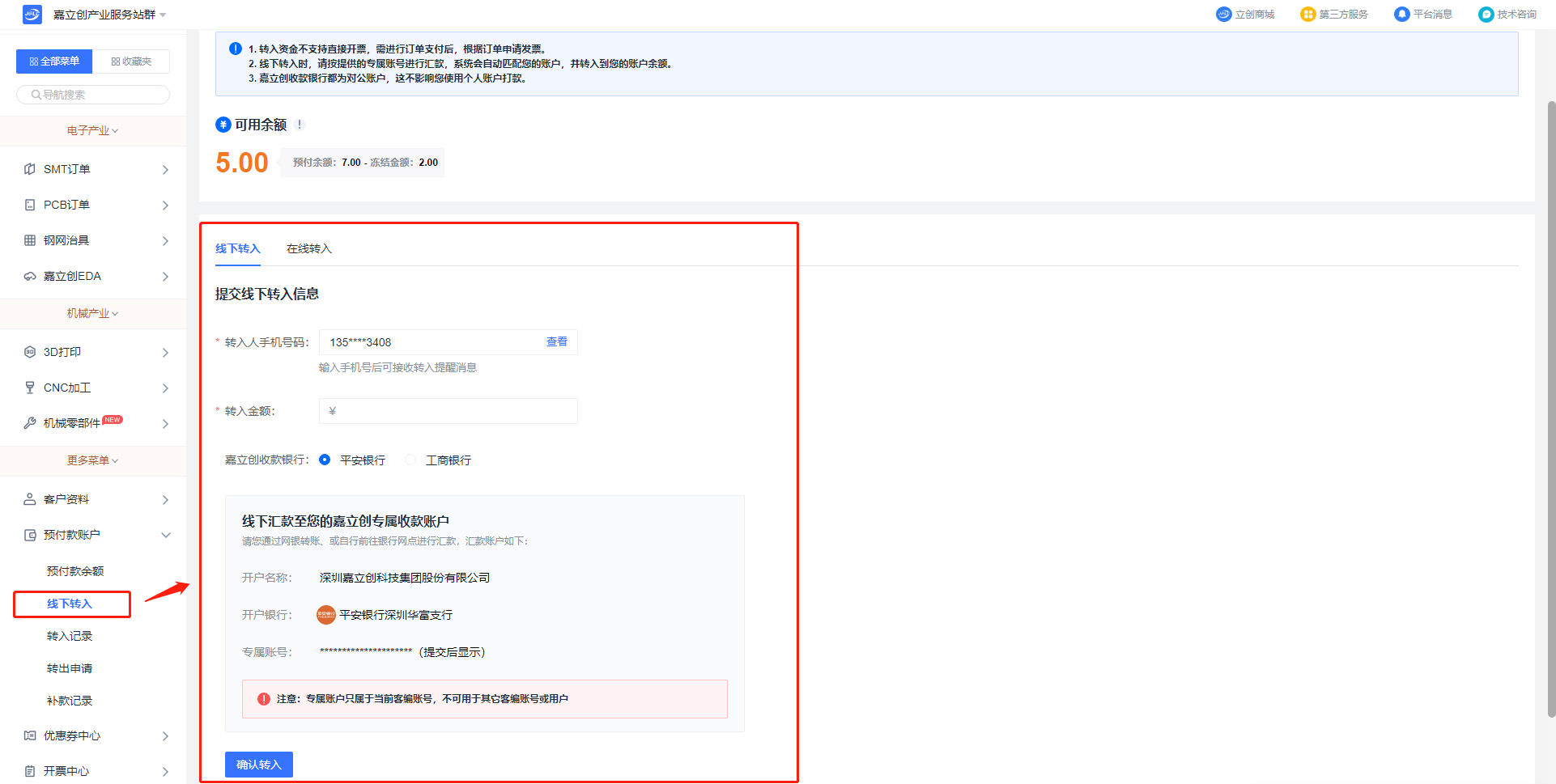This screenshot has width=1556, height=784.
Task: Click the 立创商城 icon in top bar
Action: [1223, 15]
